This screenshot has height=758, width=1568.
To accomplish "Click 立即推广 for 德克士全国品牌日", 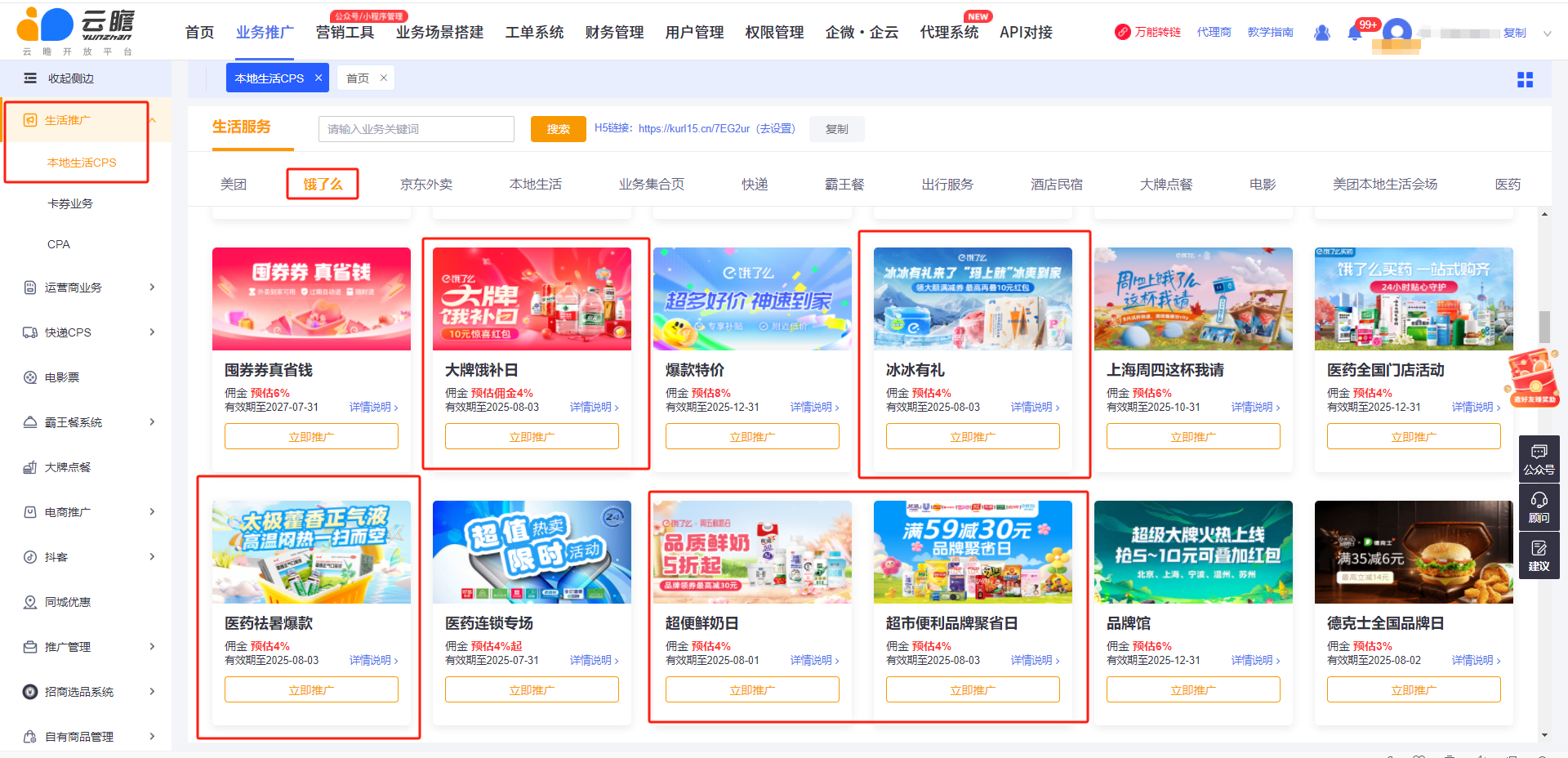I will [1414, 689].
